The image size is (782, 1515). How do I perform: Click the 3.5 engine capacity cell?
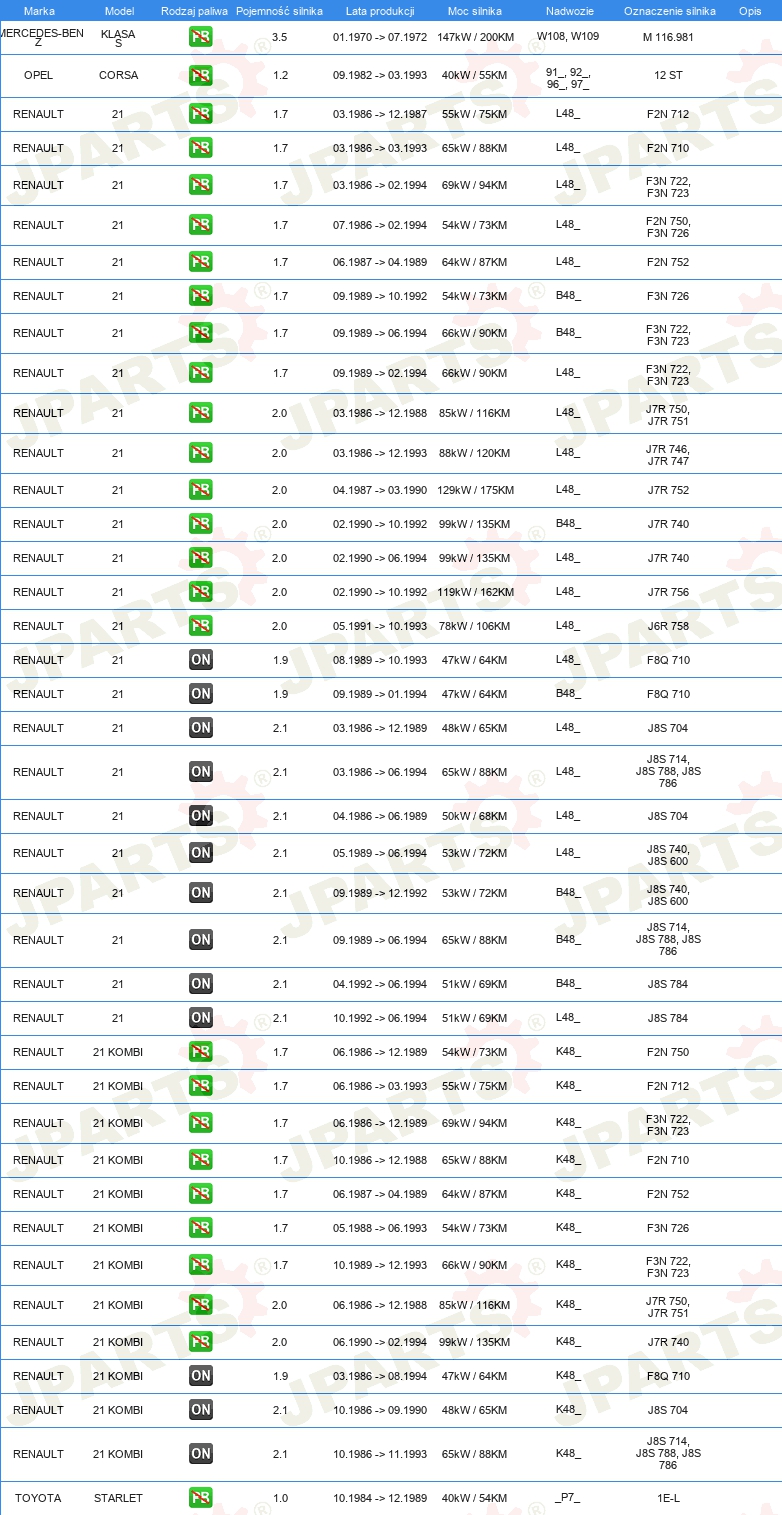click(x=280, y=37)
